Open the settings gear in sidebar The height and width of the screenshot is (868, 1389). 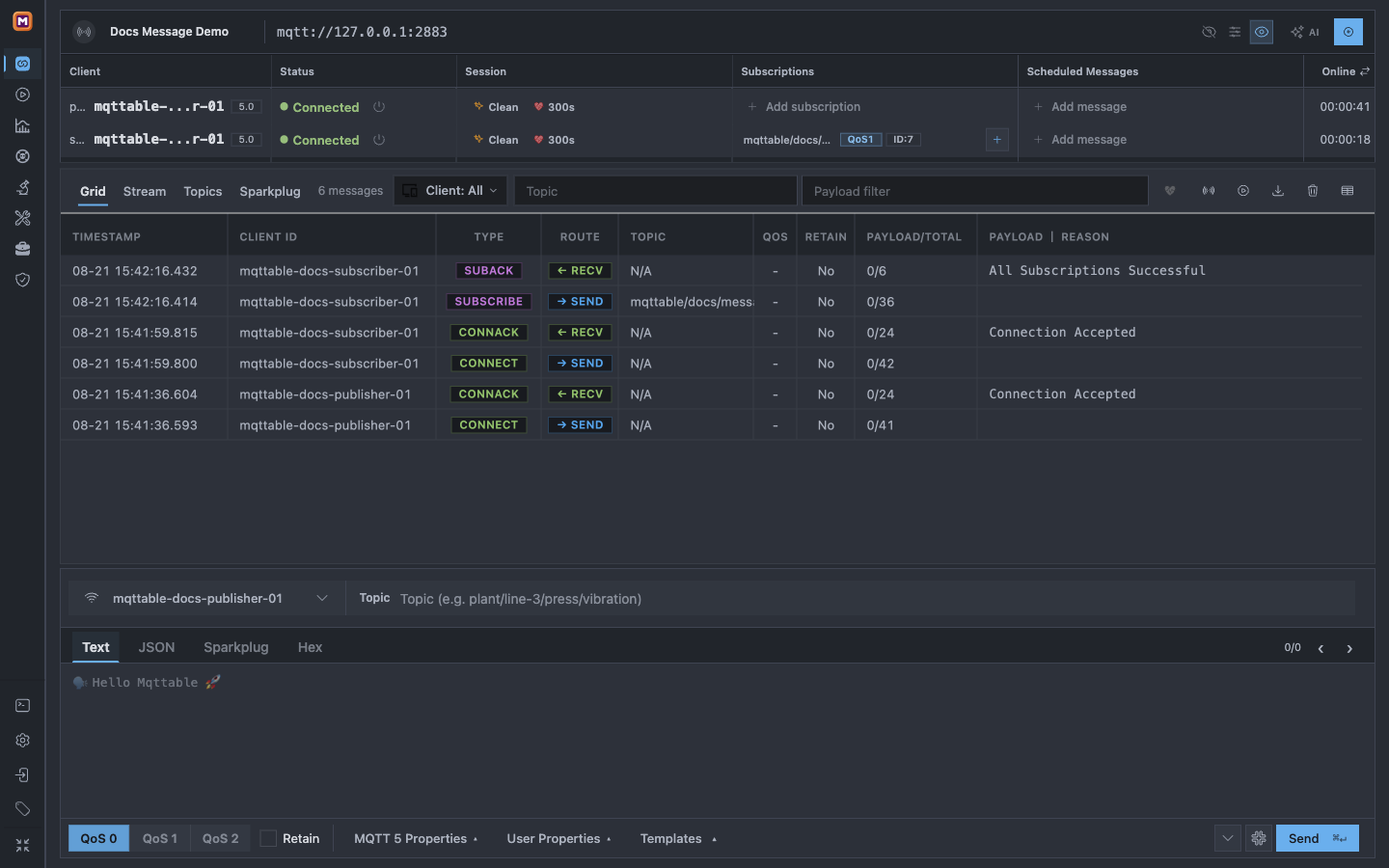pyautogui.click(x=22, y=741)
